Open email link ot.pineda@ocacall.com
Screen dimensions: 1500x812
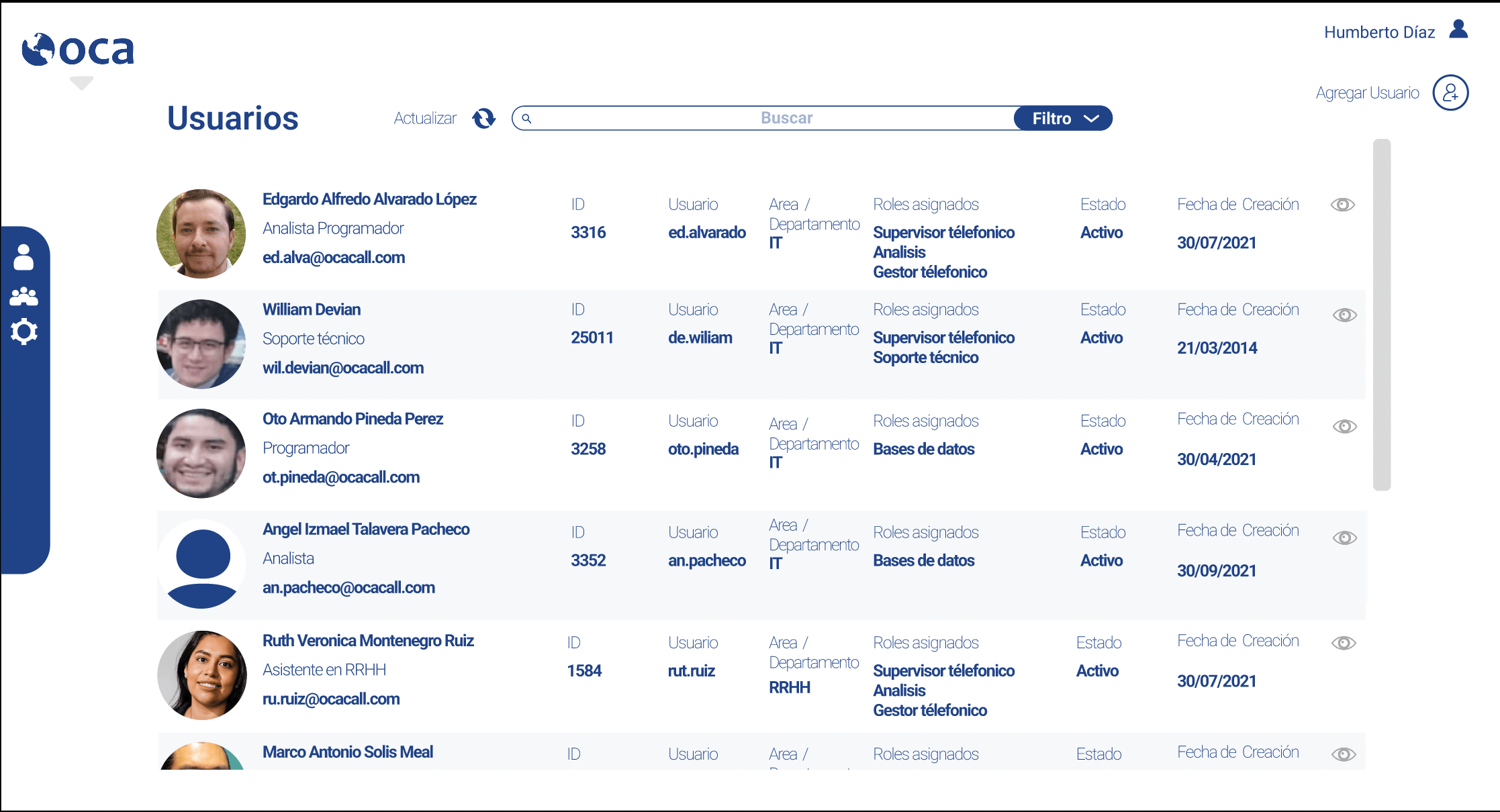click(x=341, y=477)
